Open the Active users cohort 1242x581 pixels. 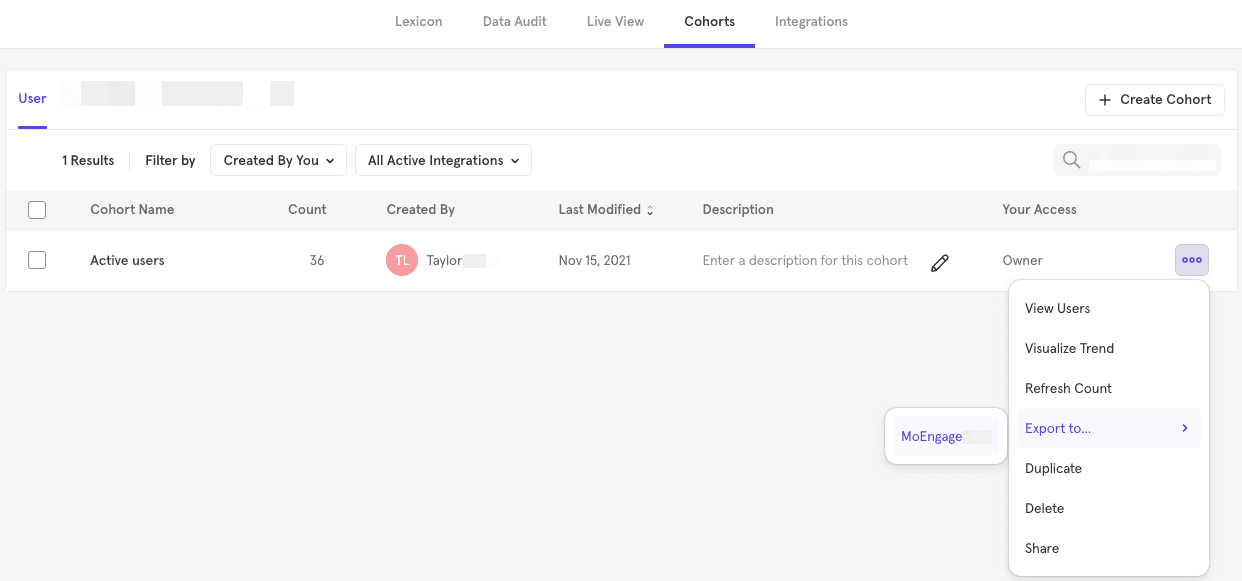127,260
